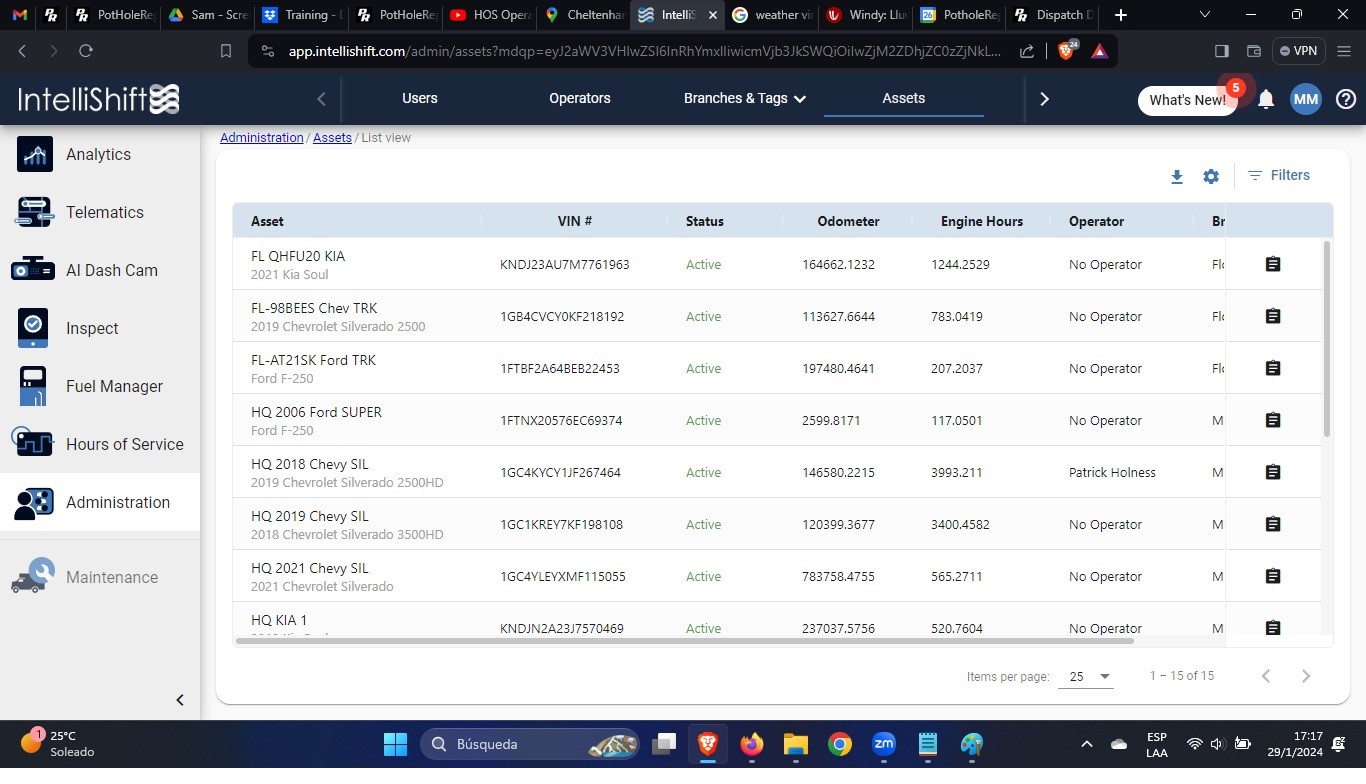Open AI Dash Cam module
Screen dimensions: 1366x784
[x=111, y=270]
